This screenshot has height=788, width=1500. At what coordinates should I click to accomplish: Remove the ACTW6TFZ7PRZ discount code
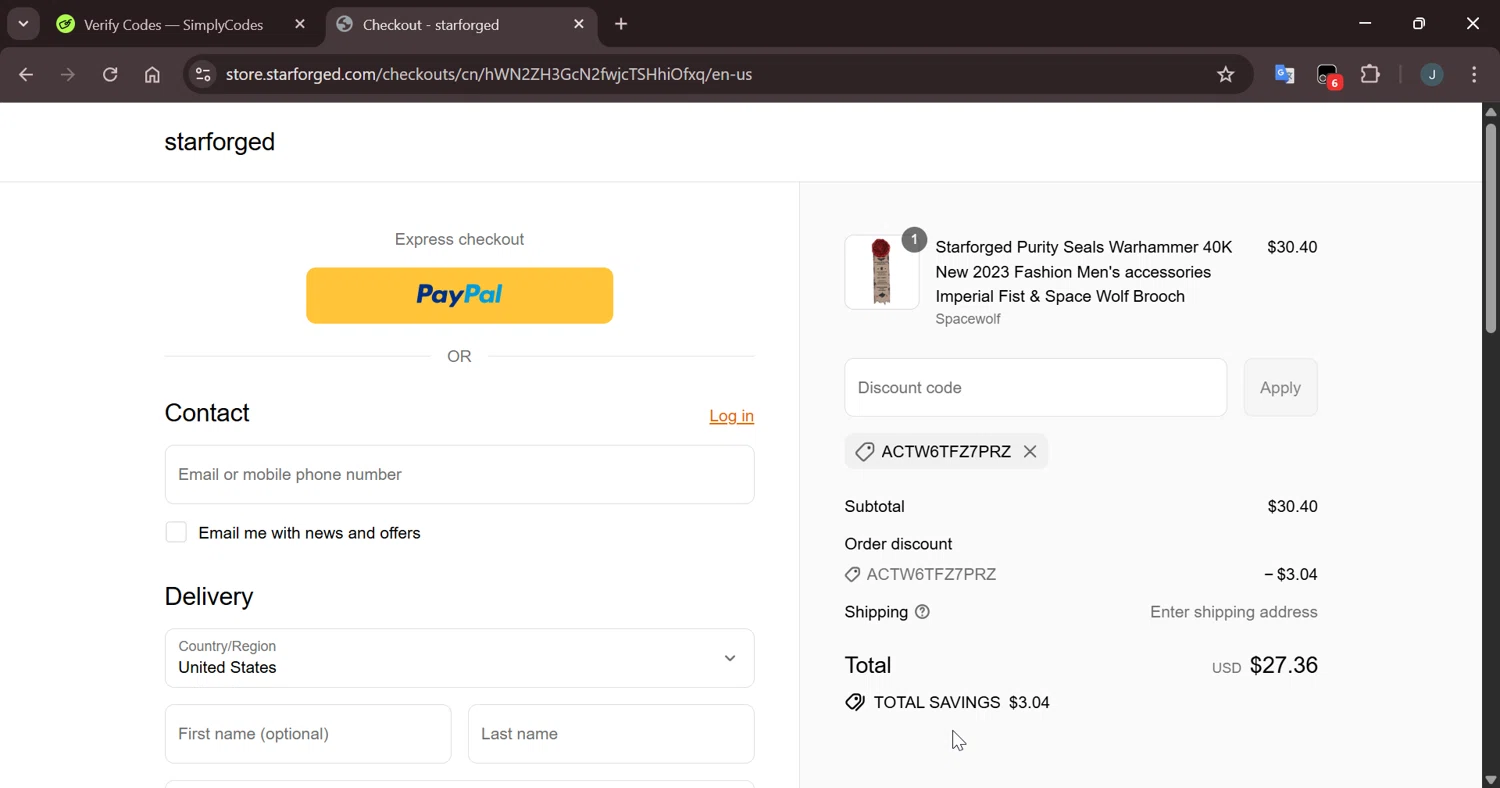pyautogui.click(x=1030, y=452)
